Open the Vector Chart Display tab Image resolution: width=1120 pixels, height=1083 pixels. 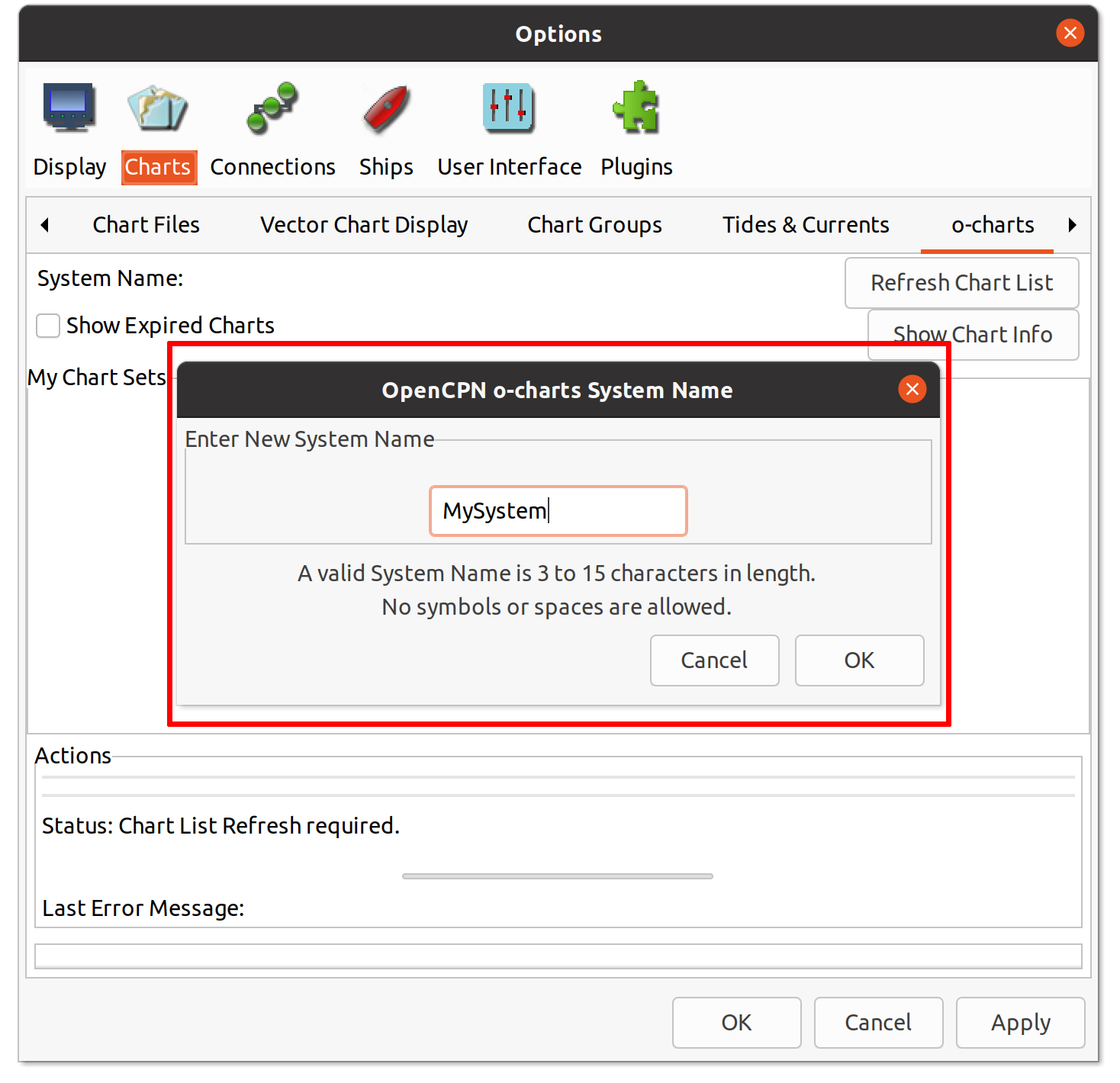(x=364, y=225)
